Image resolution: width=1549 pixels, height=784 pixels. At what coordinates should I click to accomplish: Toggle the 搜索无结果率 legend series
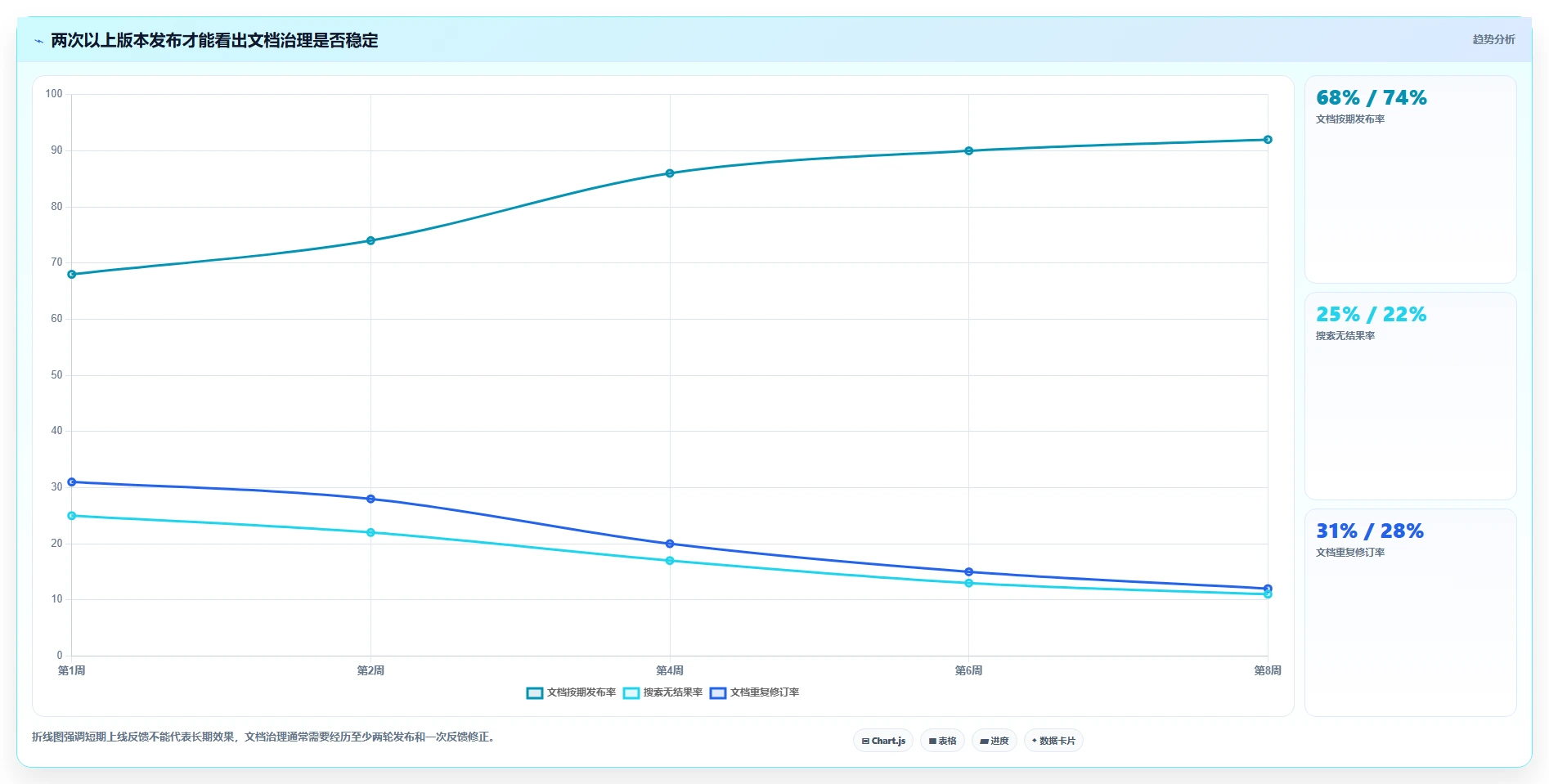(663, 692)
